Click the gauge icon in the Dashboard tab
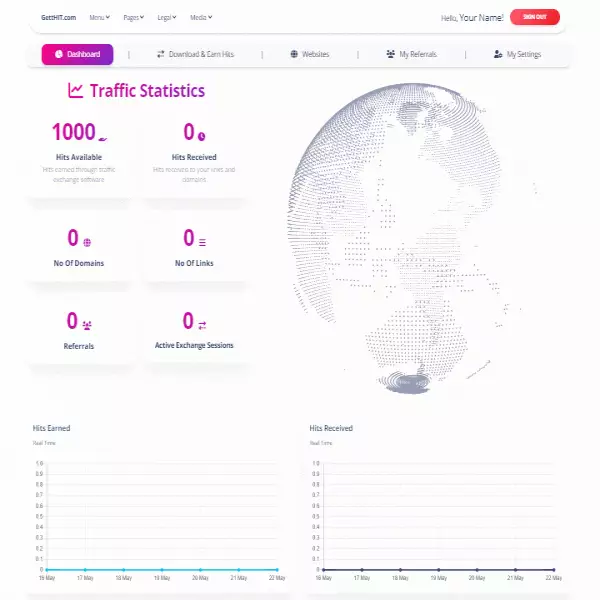The image size is (600, 600). (x=58, y=54)
